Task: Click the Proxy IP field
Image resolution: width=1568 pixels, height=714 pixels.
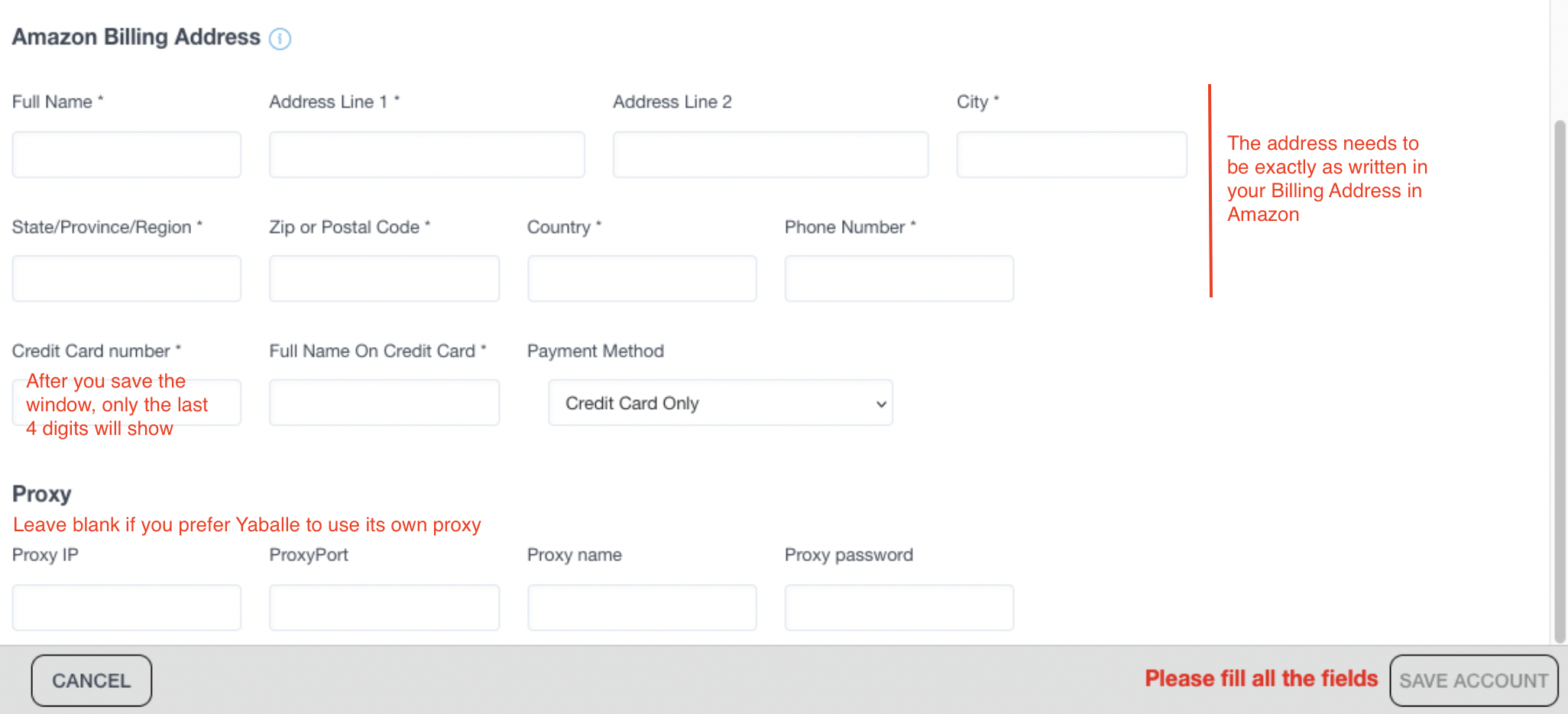Action: [127, 608]
